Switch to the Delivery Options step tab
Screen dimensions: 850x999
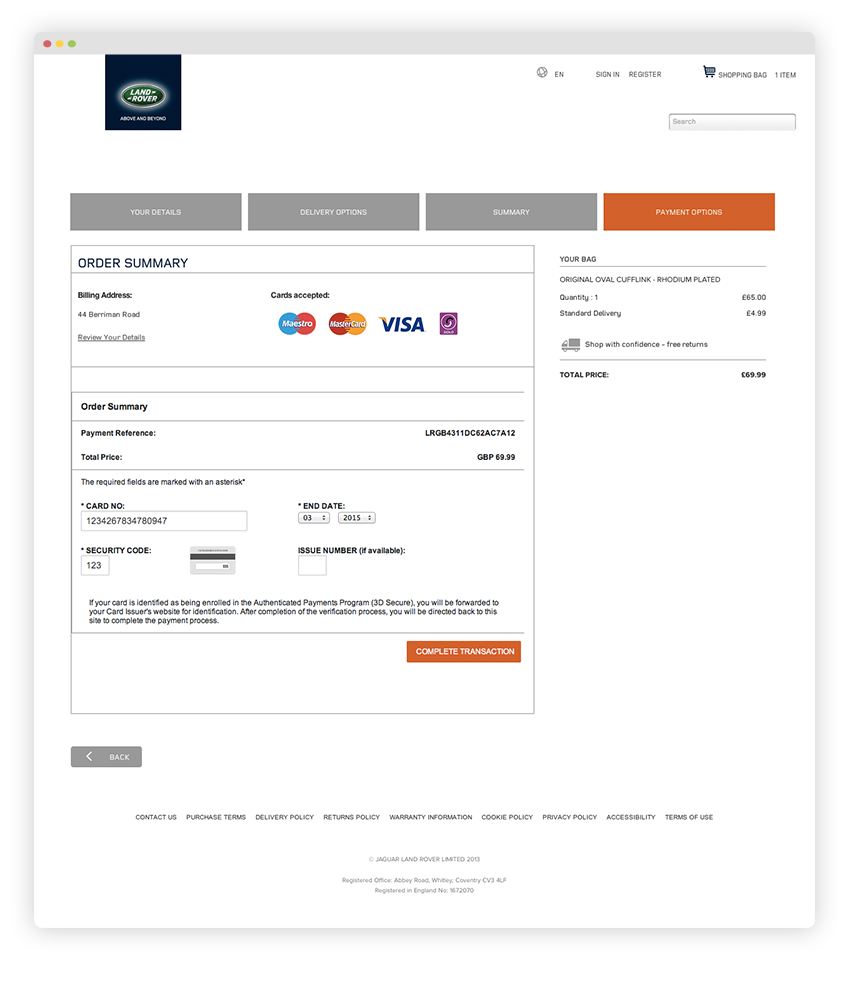point(333,212)
